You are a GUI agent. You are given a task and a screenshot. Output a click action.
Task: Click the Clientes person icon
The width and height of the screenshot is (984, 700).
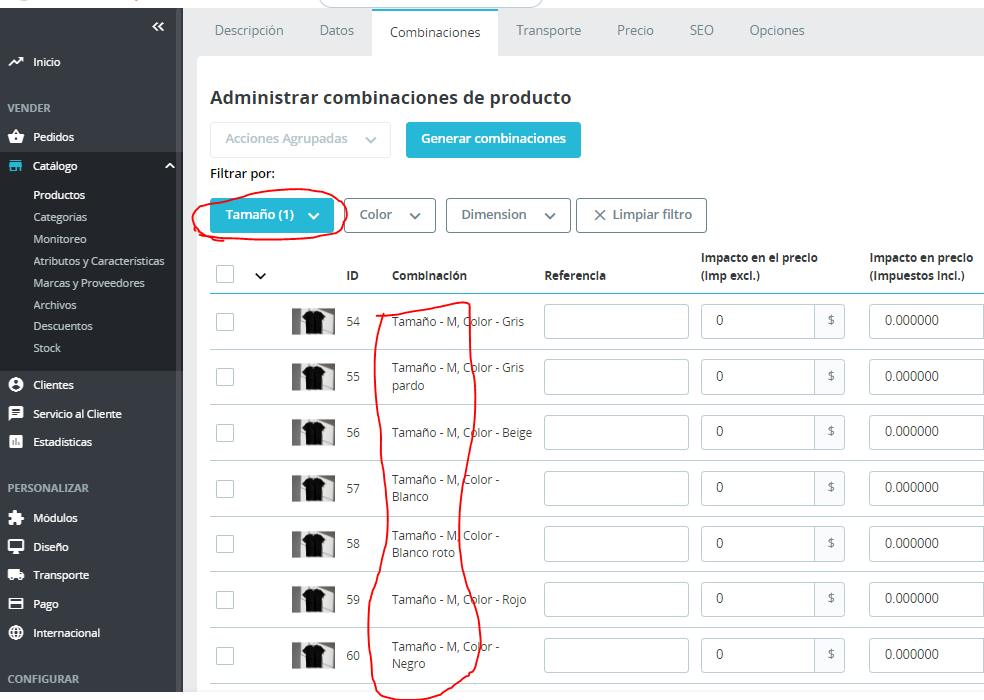pyautogui.click(x=16, y=385)
